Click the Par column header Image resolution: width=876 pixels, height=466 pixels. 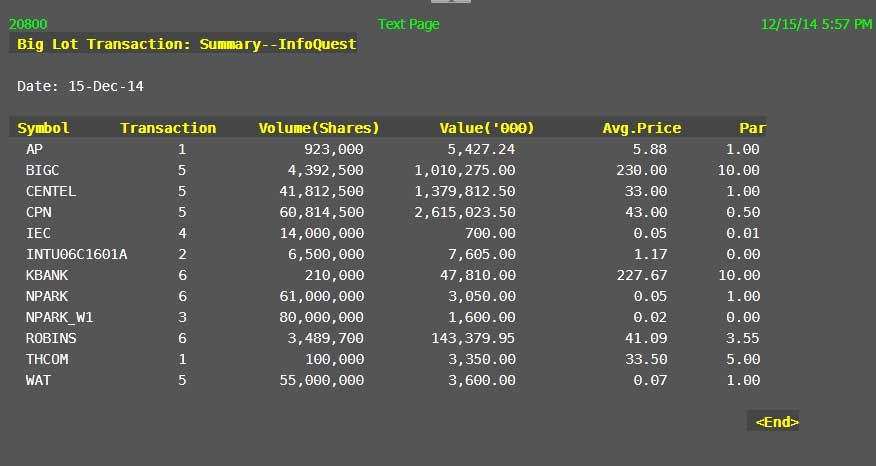click(752, 128)
